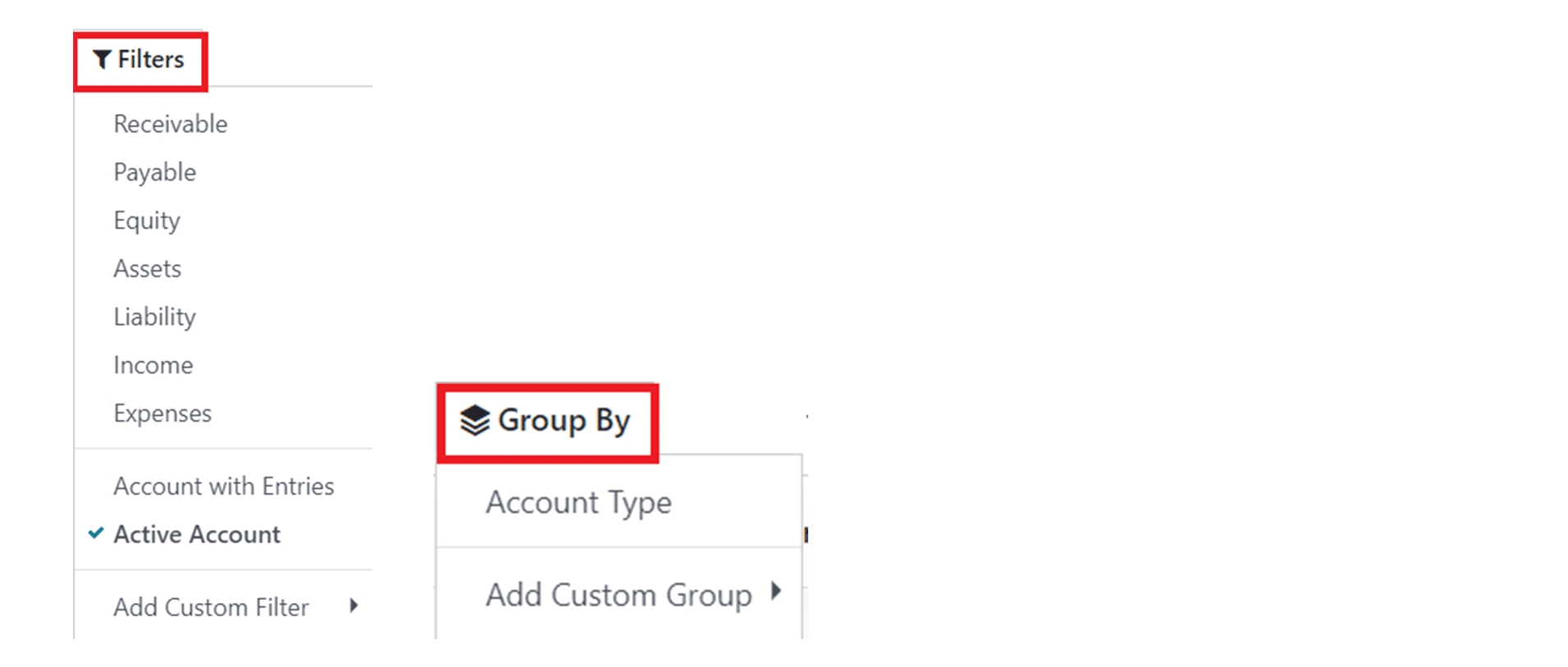Expand the Add Custom Group arrow
This screenshot has height=667, width=1568.
pos(776,592)
